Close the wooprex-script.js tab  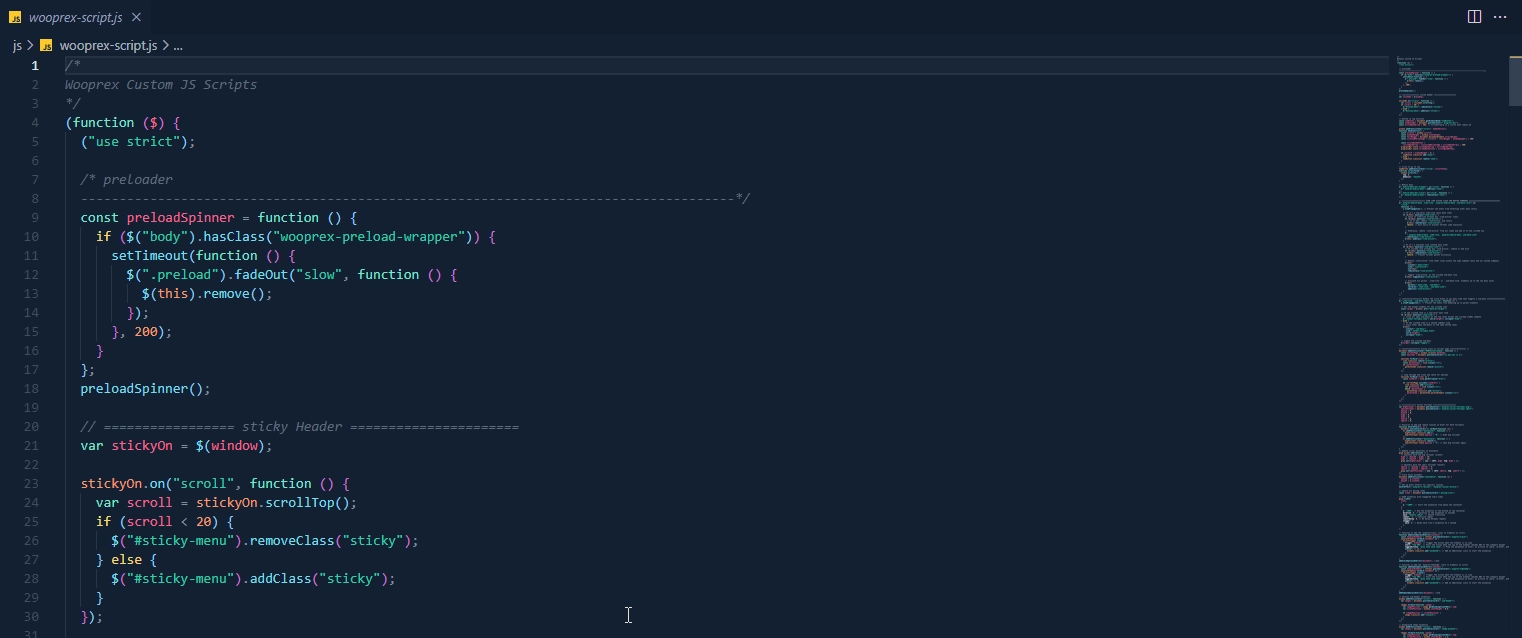coord(136,18)
